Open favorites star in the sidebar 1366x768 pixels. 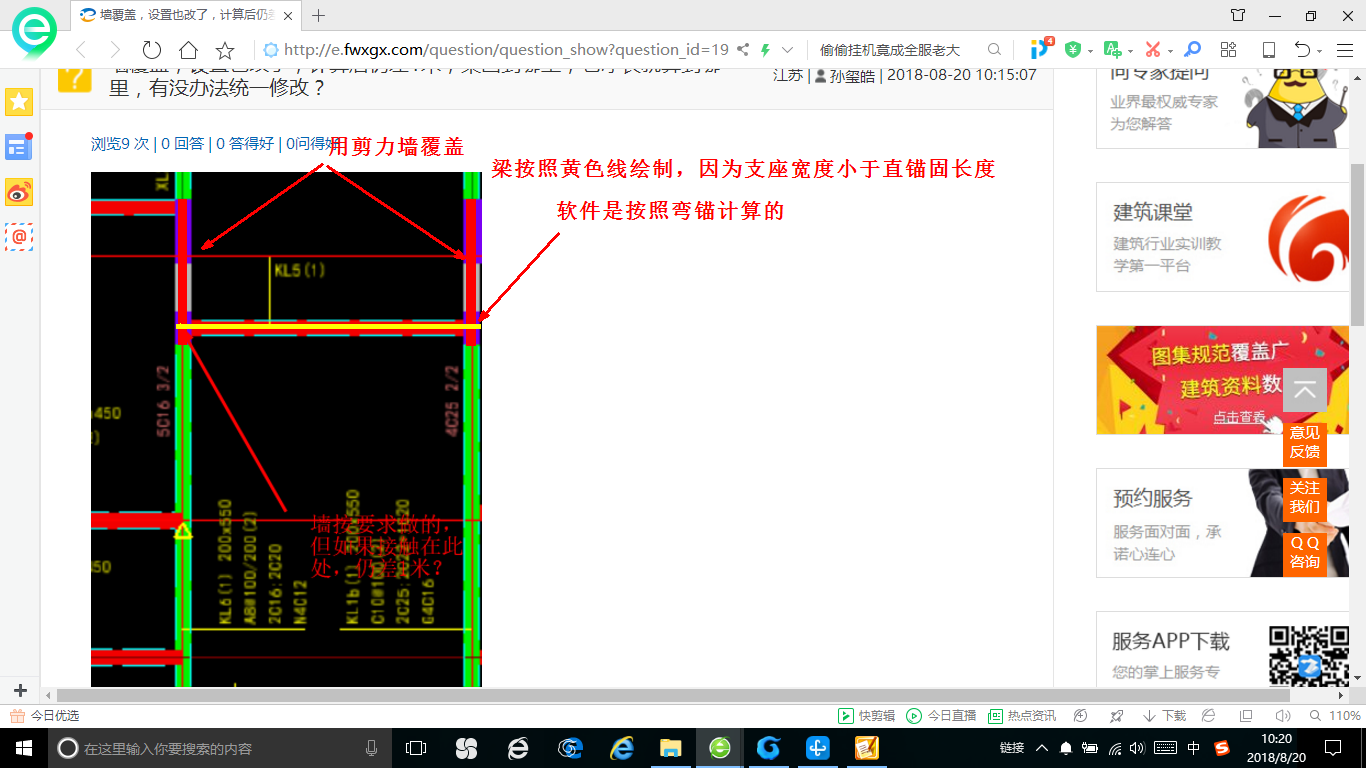[19, 101]
